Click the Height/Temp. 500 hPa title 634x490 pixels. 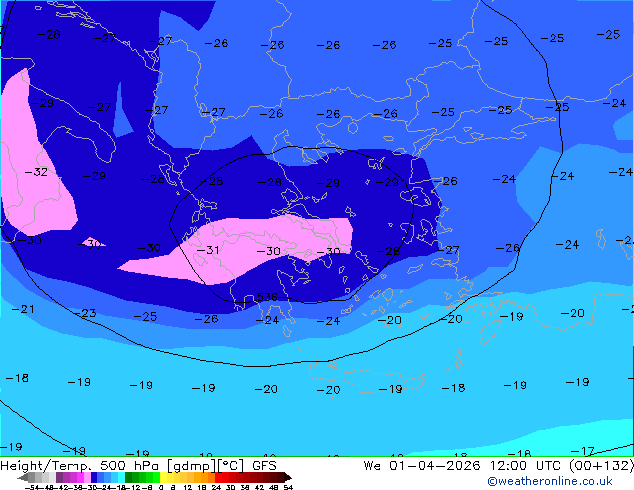[x=80, y=465]
